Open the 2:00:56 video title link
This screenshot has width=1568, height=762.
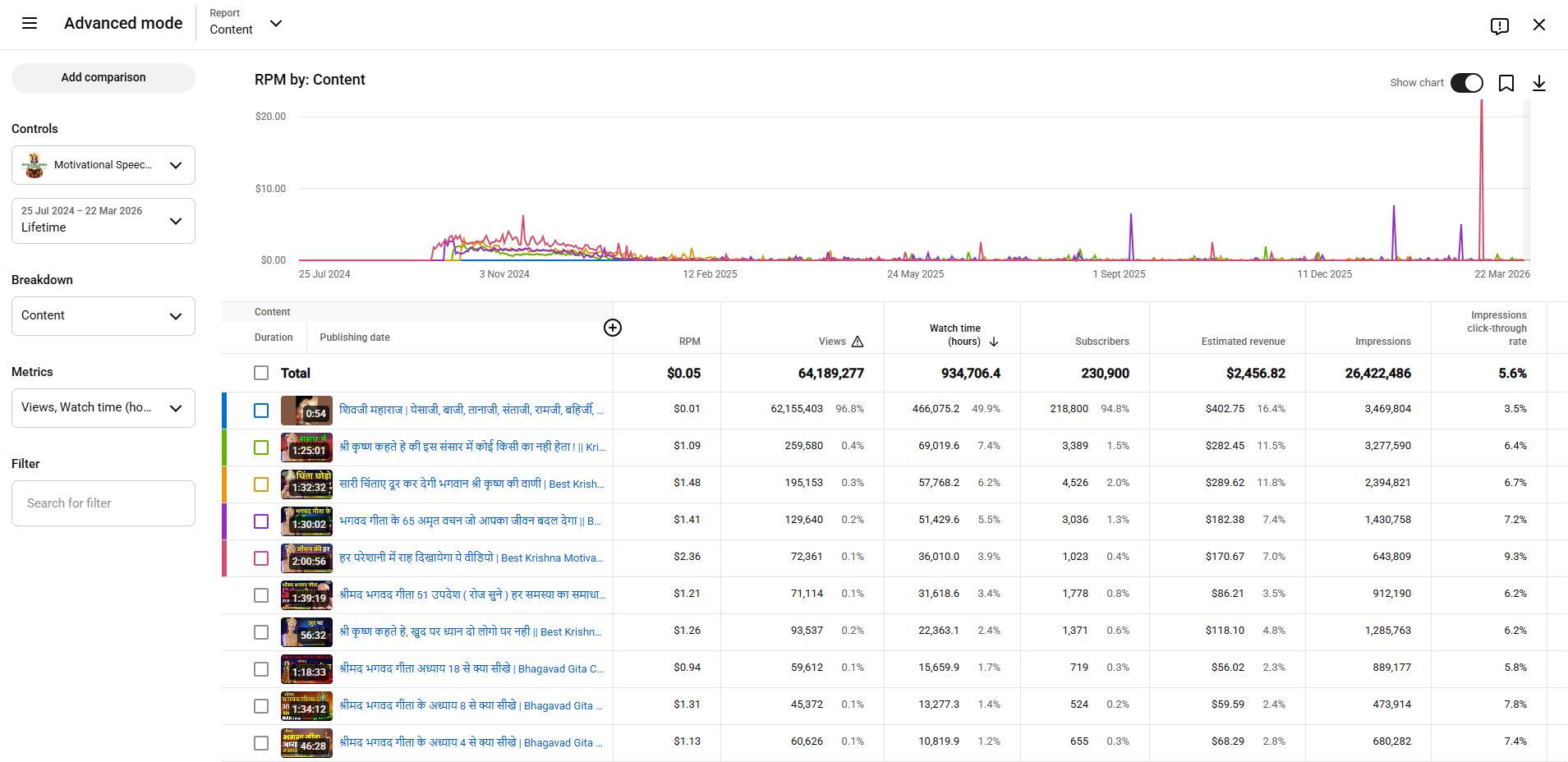[471, 558]
